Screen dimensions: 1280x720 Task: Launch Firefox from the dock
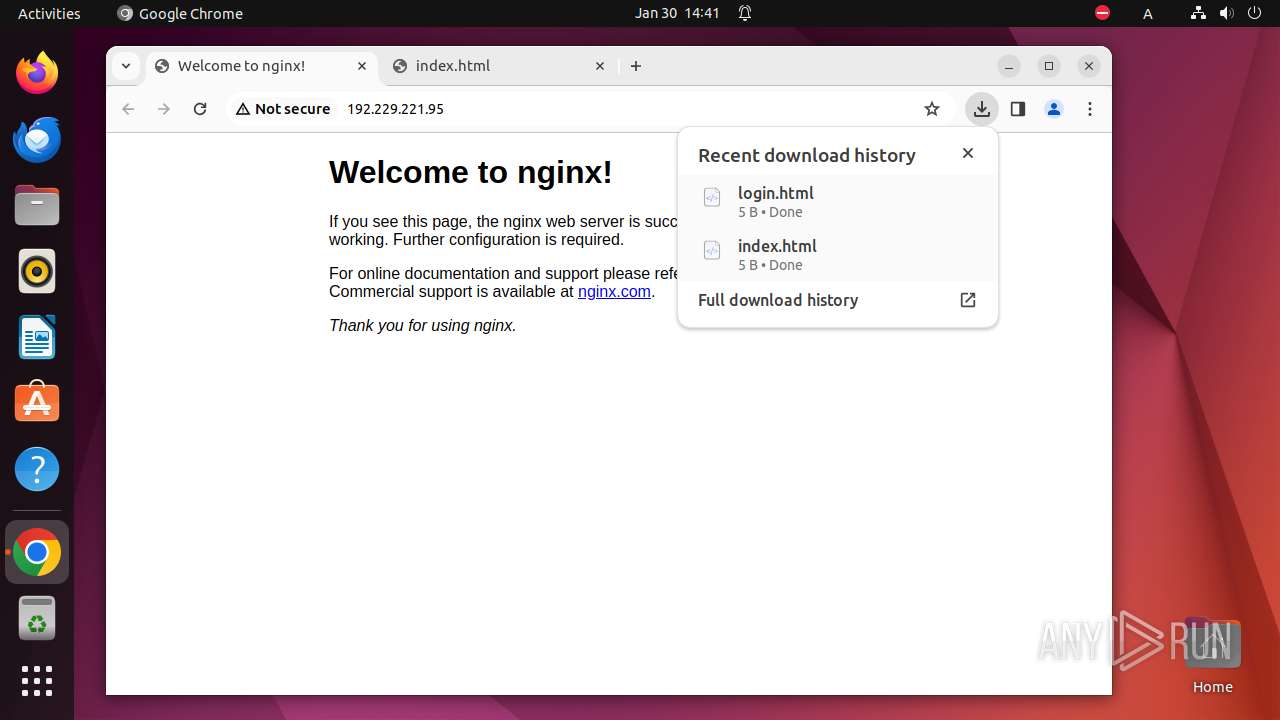37,73
